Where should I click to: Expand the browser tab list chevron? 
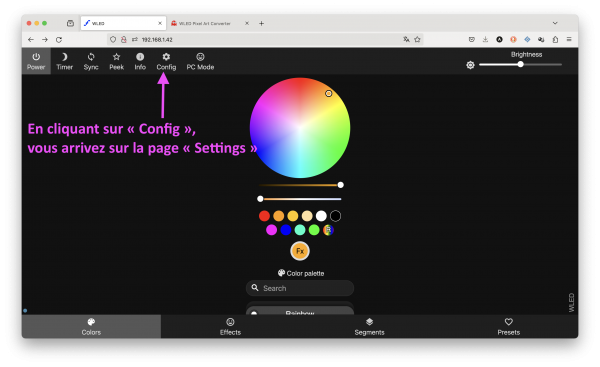[555, 23]
